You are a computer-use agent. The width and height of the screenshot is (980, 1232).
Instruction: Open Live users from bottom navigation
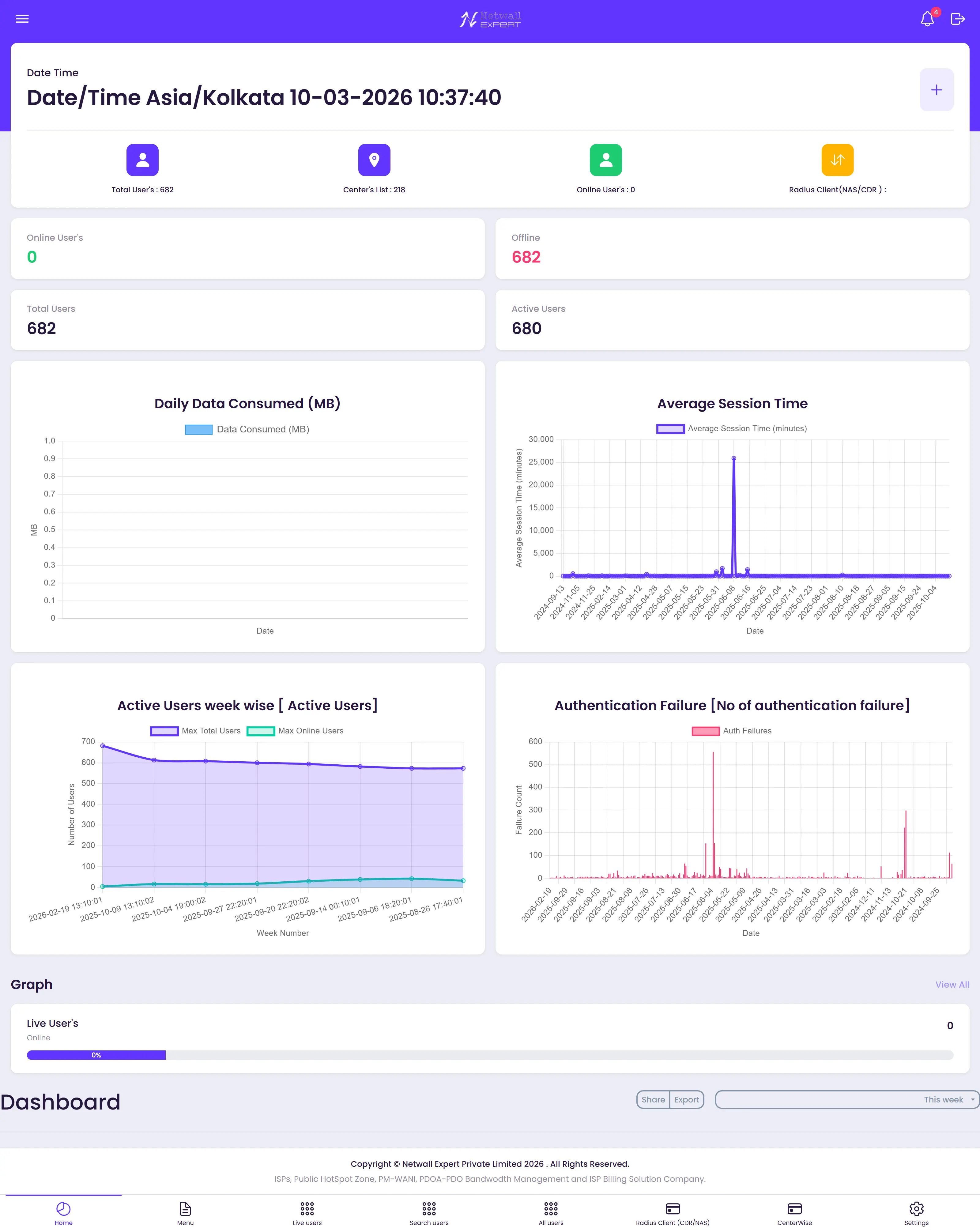click(307, 1213)
